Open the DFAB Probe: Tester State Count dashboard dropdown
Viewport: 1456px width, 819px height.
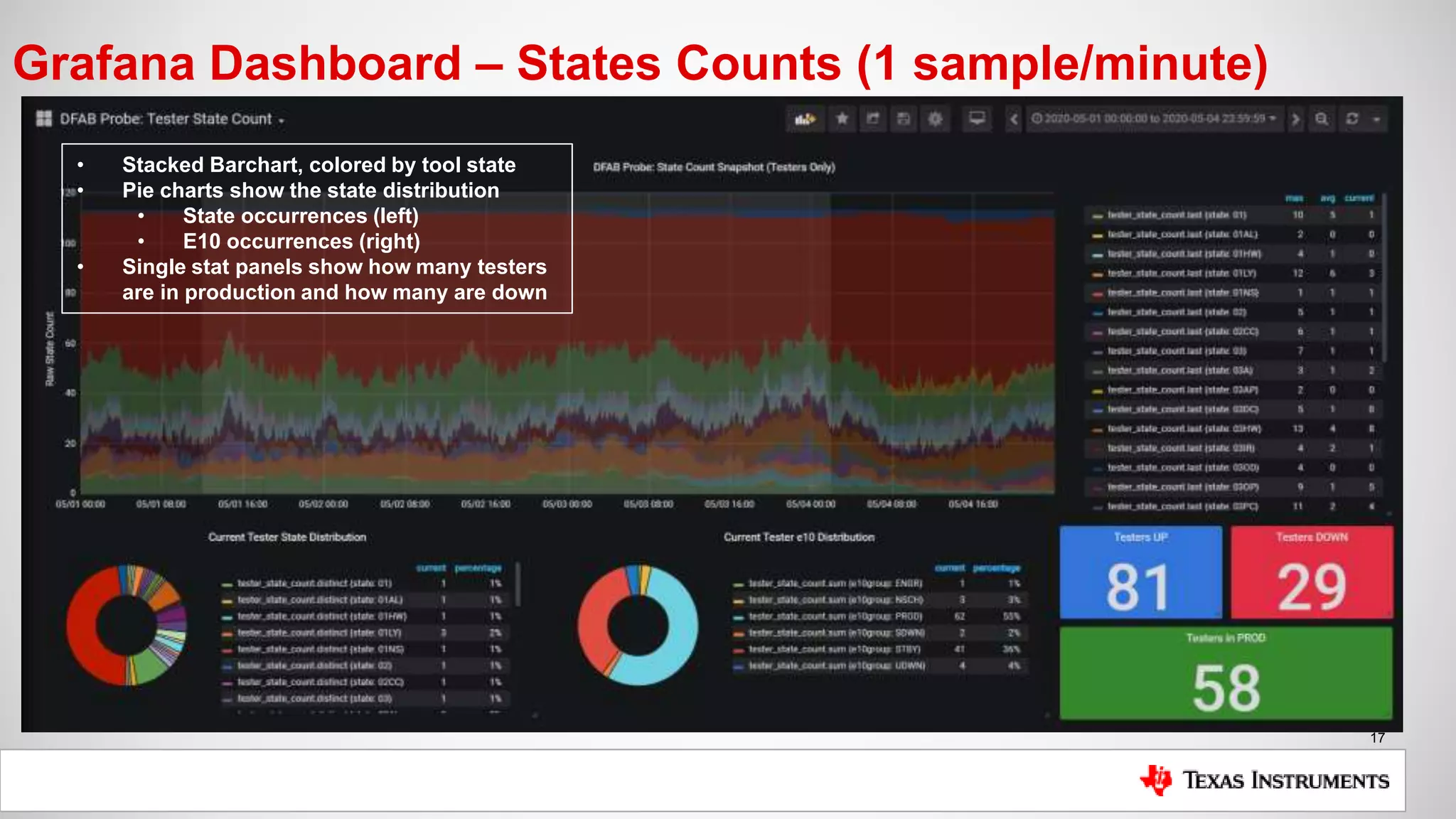click(x=172, y=119)
